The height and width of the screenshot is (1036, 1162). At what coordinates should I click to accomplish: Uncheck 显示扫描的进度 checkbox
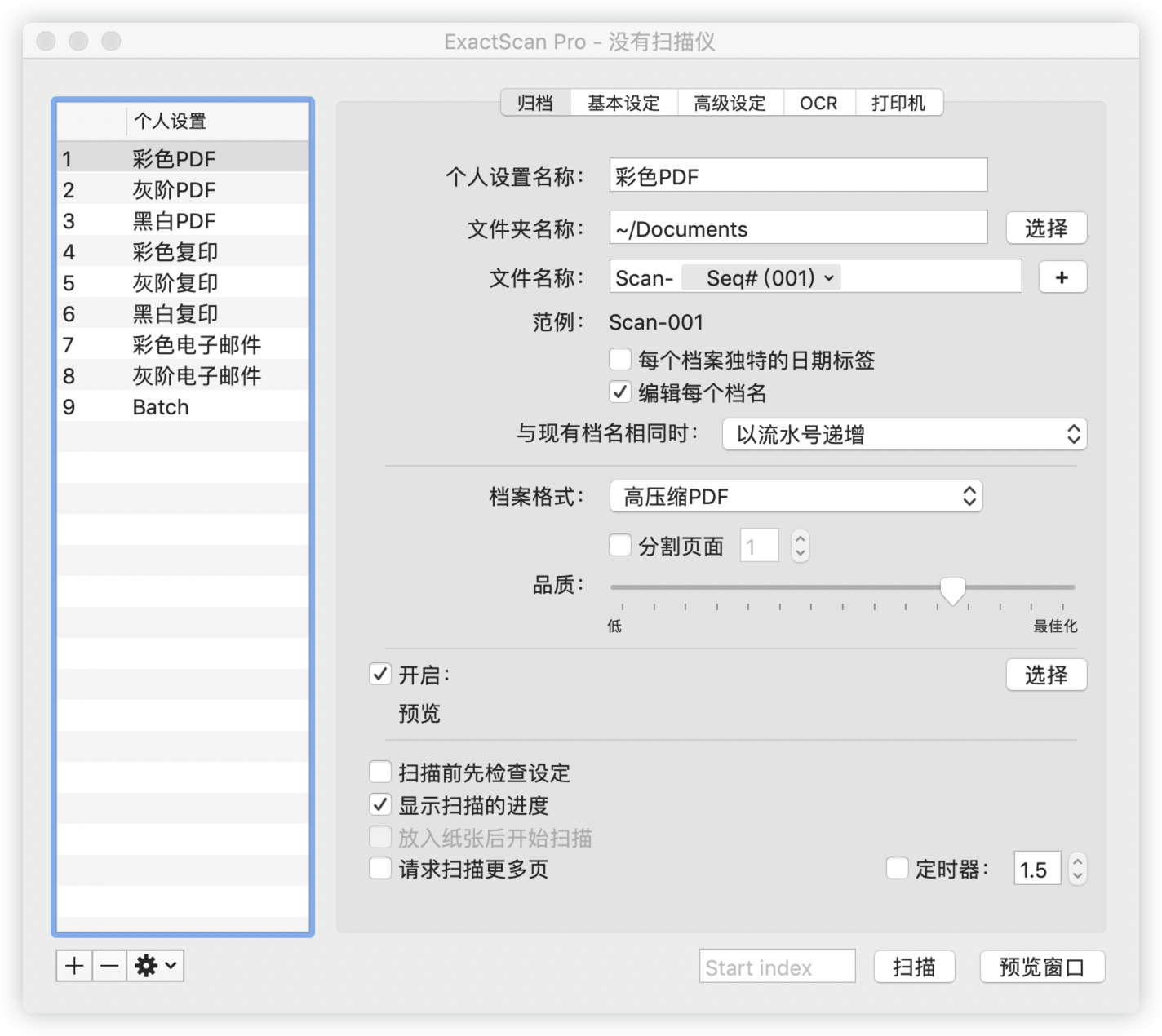pyautogui.click(x=380, y=804)
